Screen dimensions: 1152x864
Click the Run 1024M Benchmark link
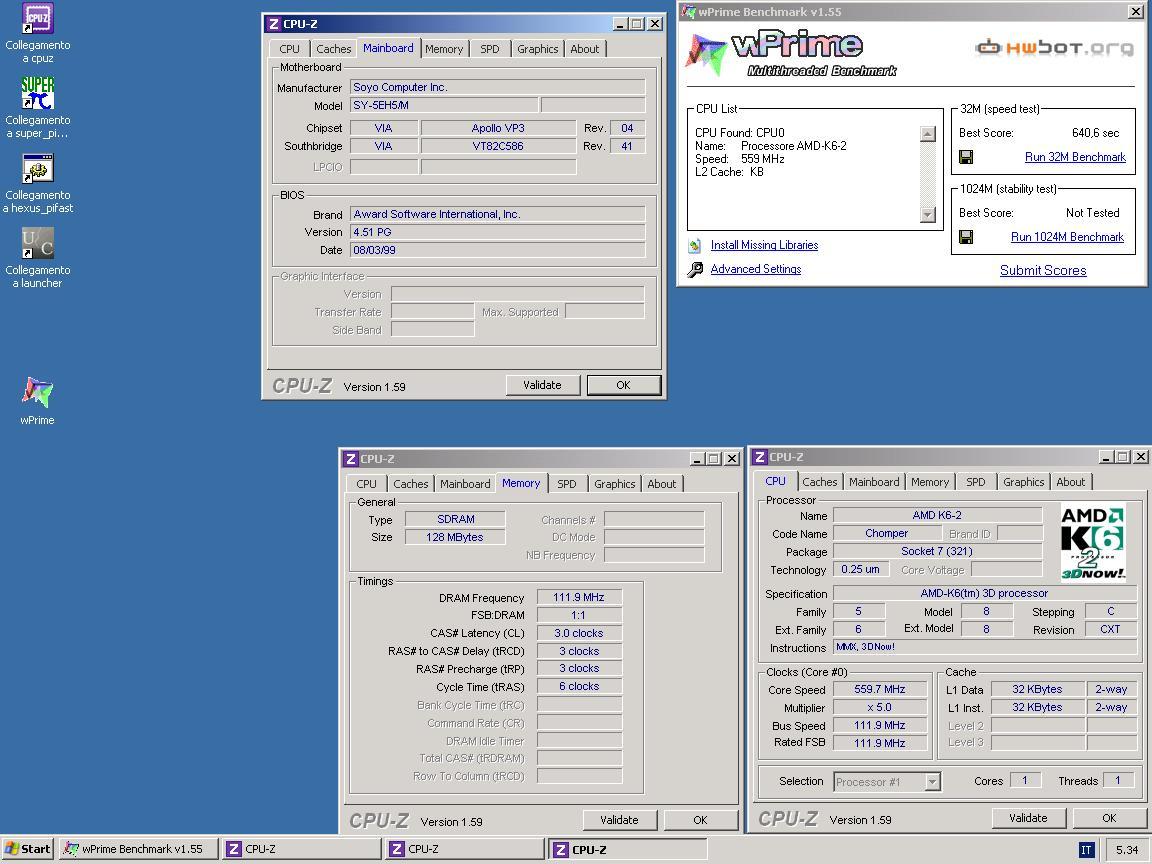(x=1067, y=237)
